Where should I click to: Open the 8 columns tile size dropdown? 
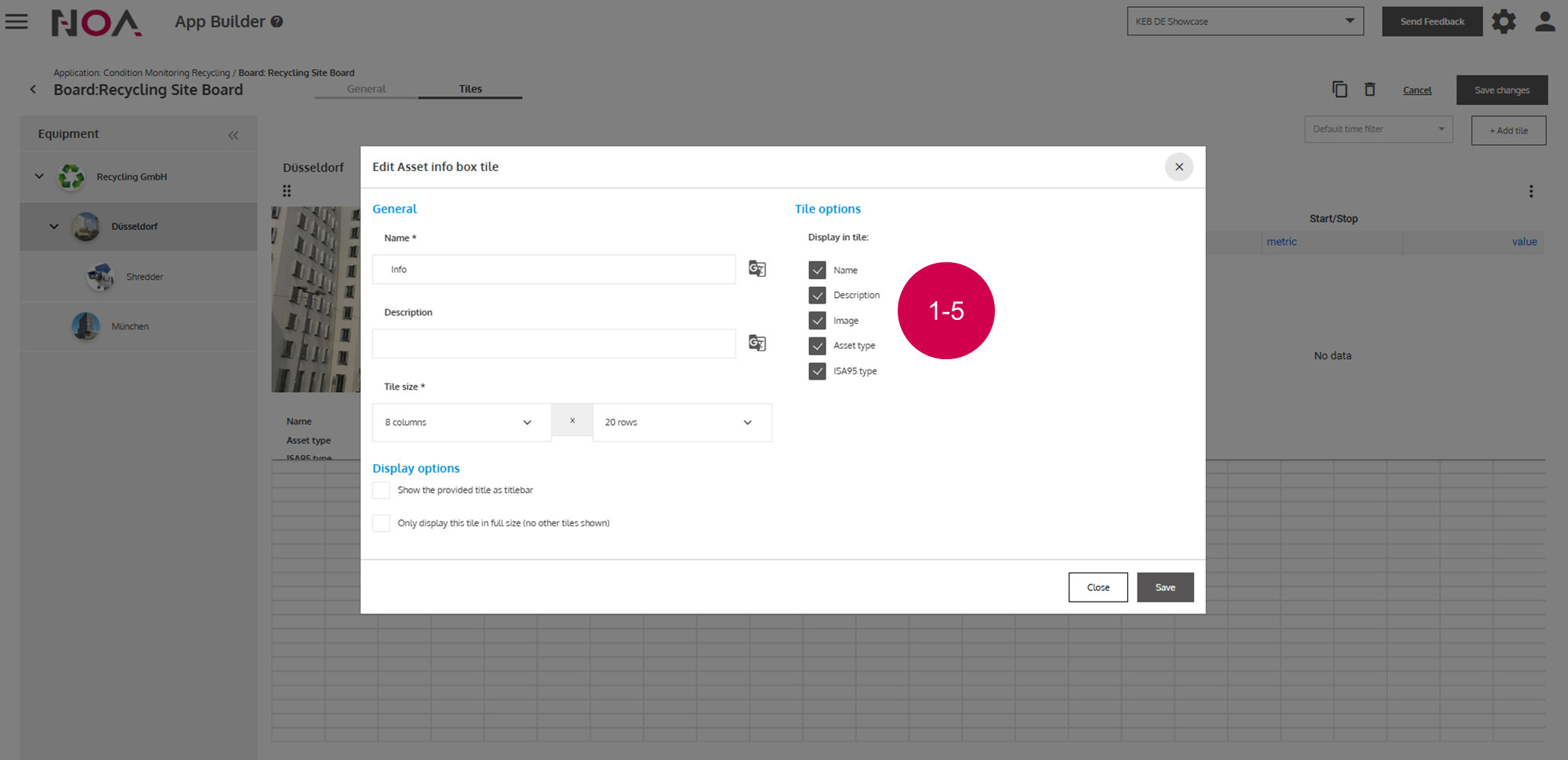click(x=461, y=423)
